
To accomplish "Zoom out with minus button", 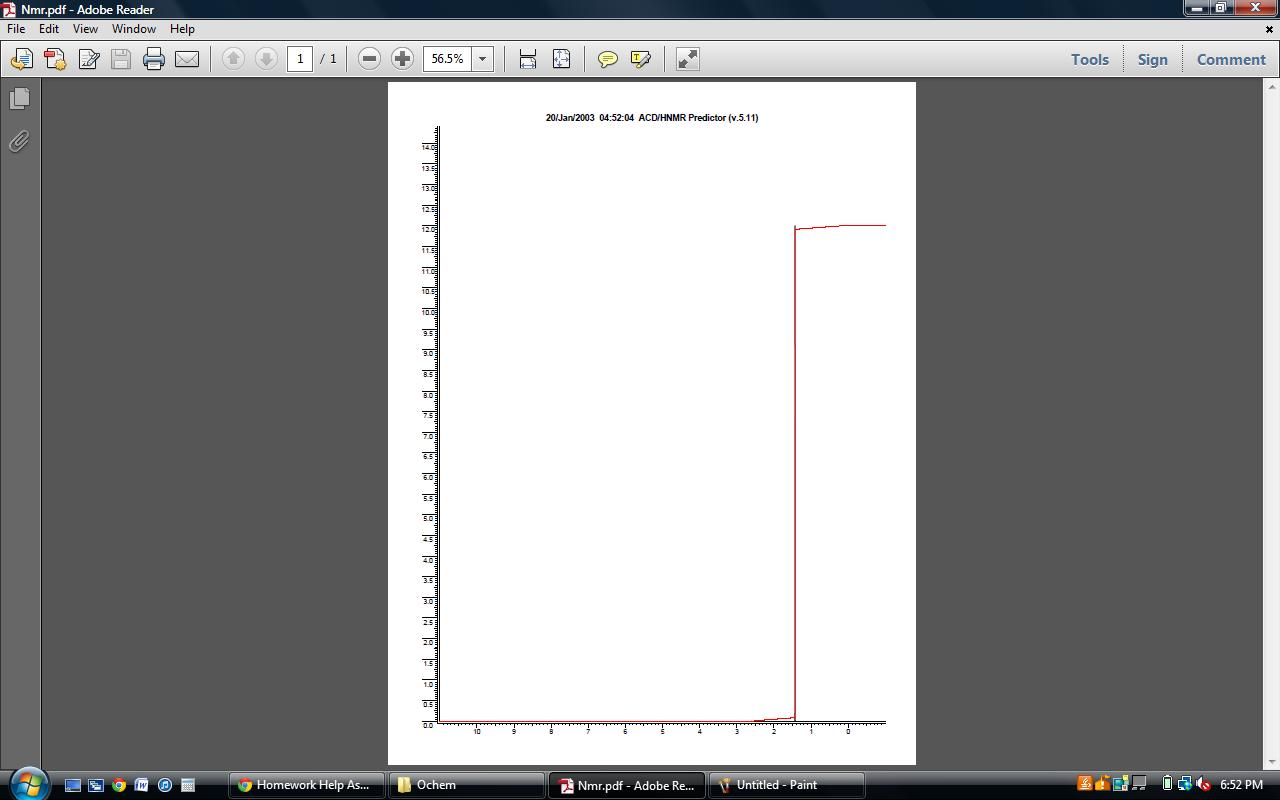I will (369, 59).
